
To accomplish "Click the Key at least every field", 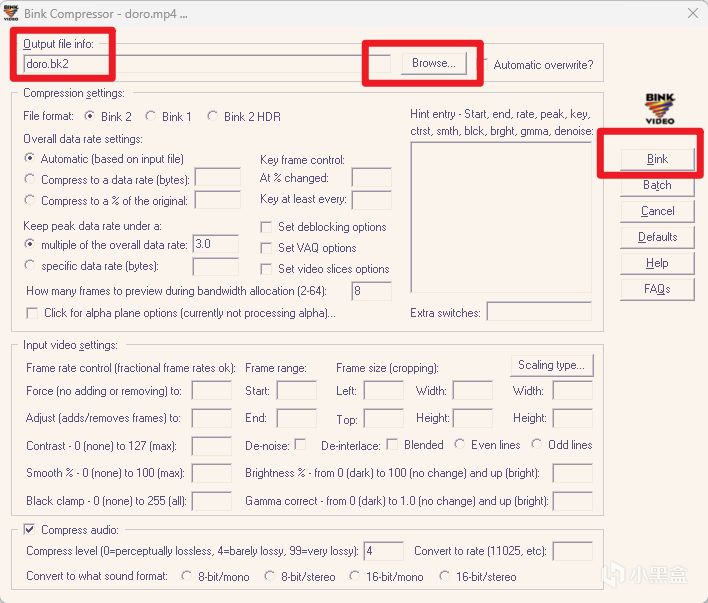I will click(x=371, y=200).
